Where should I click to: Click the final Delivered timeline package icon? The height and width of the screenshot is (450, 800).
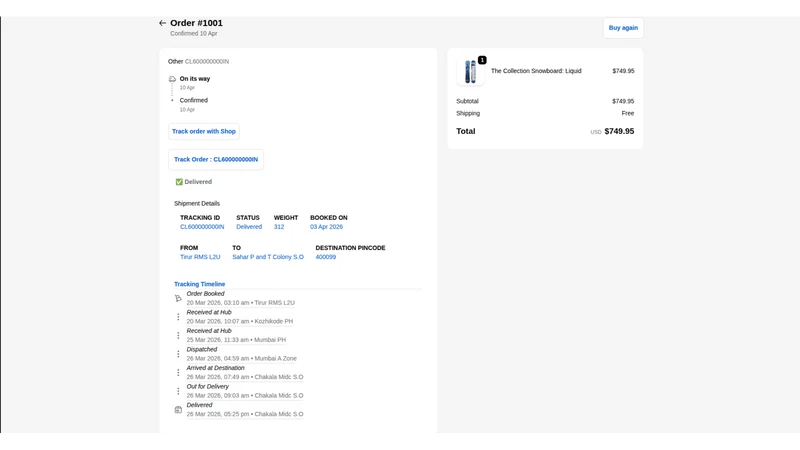pyautogui.click(x=178, y=410)
